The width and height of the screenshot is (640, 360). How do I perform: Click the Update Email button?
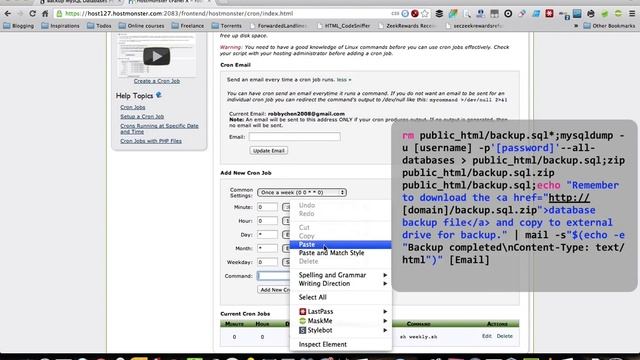point(269,151)
